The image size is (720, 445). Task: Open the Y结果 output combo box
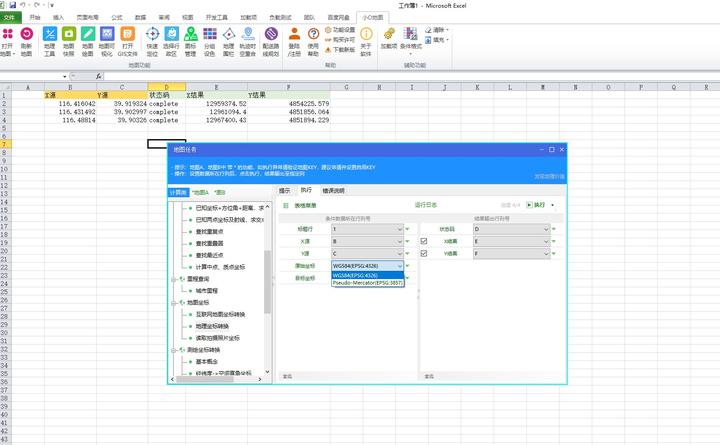[x=512, y=253]
